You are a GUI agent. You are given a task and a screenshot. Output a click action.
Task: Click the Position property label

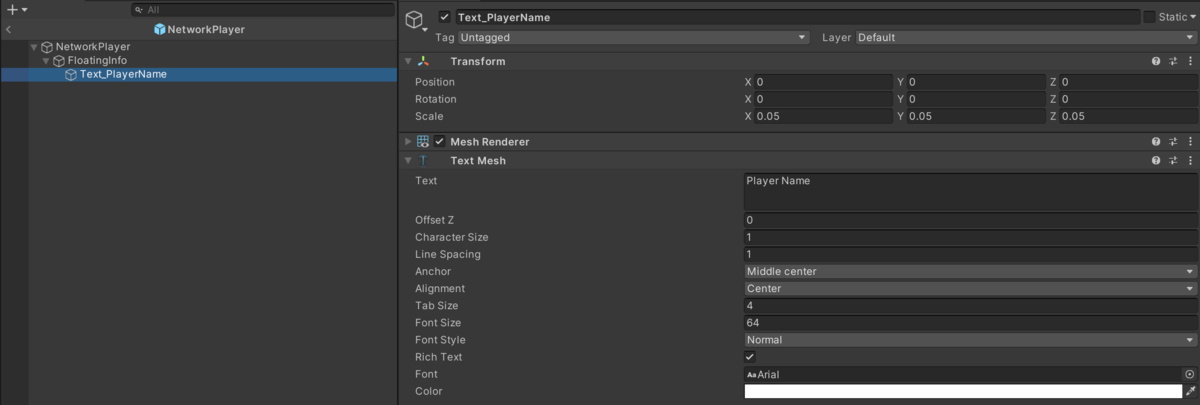(x=434, y=82)
